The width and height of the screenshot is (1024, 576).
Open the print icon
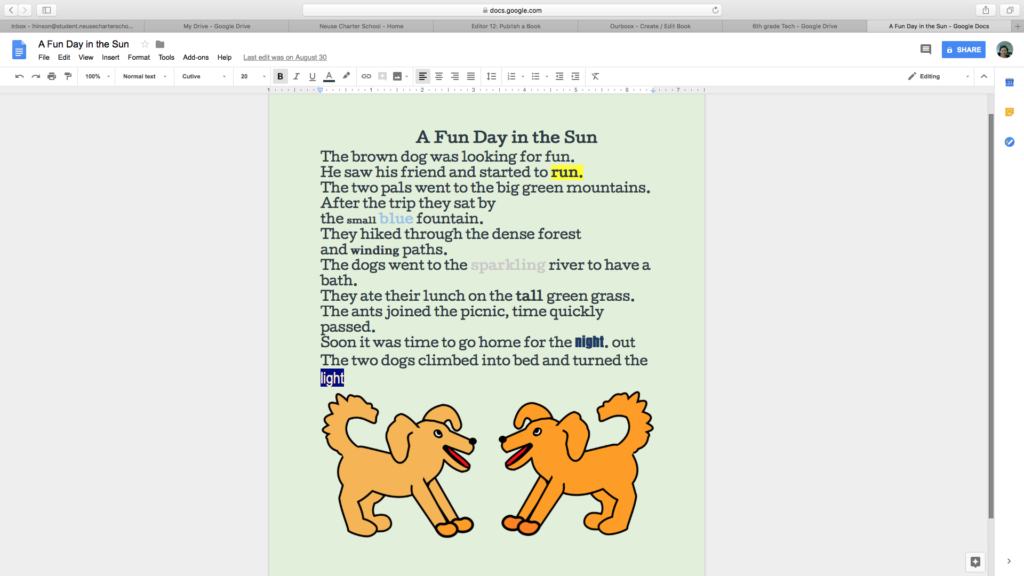click(51, 76)
